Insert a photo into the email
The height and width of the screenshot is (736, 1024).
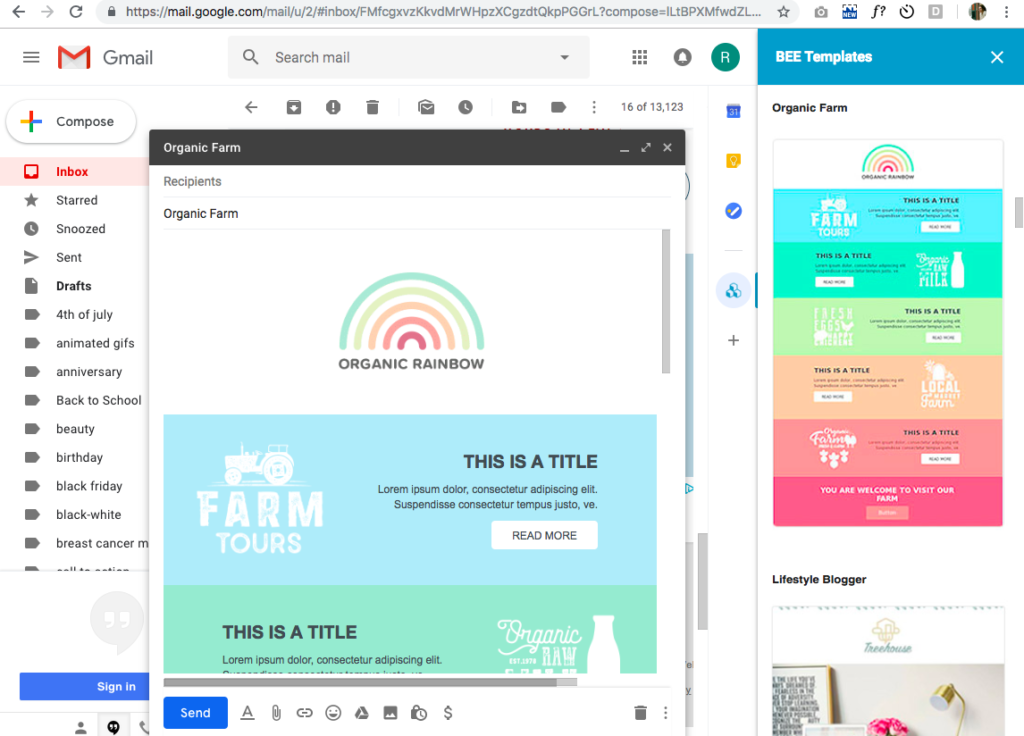[x=390, y=713]
